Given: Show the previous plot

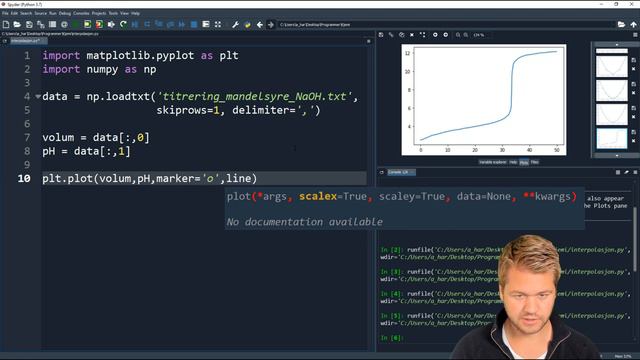Looking at the screenshot, I should (435, 35).
